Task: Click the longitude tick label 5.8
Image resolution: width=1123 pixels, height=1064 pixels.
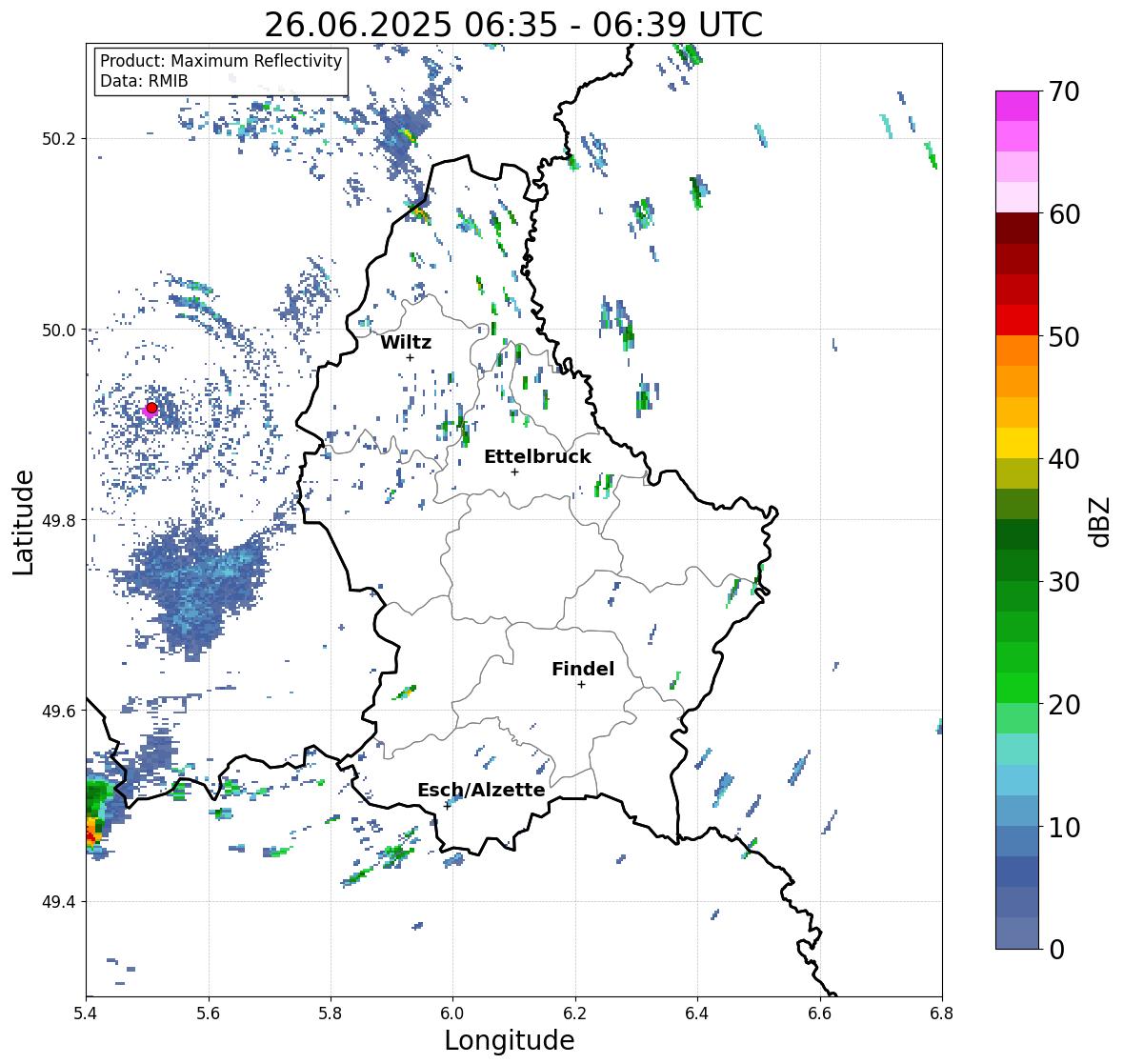Action: [331, 1014]
